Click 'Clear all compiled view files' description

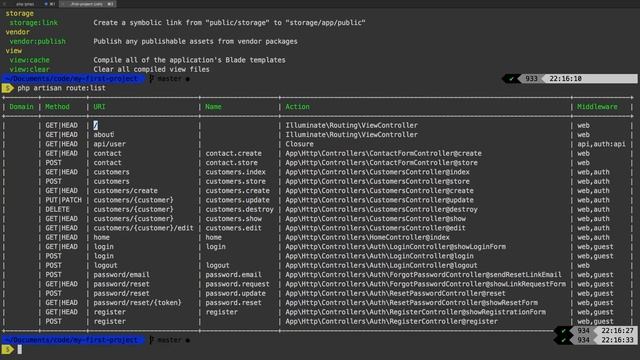pos(151,69)
